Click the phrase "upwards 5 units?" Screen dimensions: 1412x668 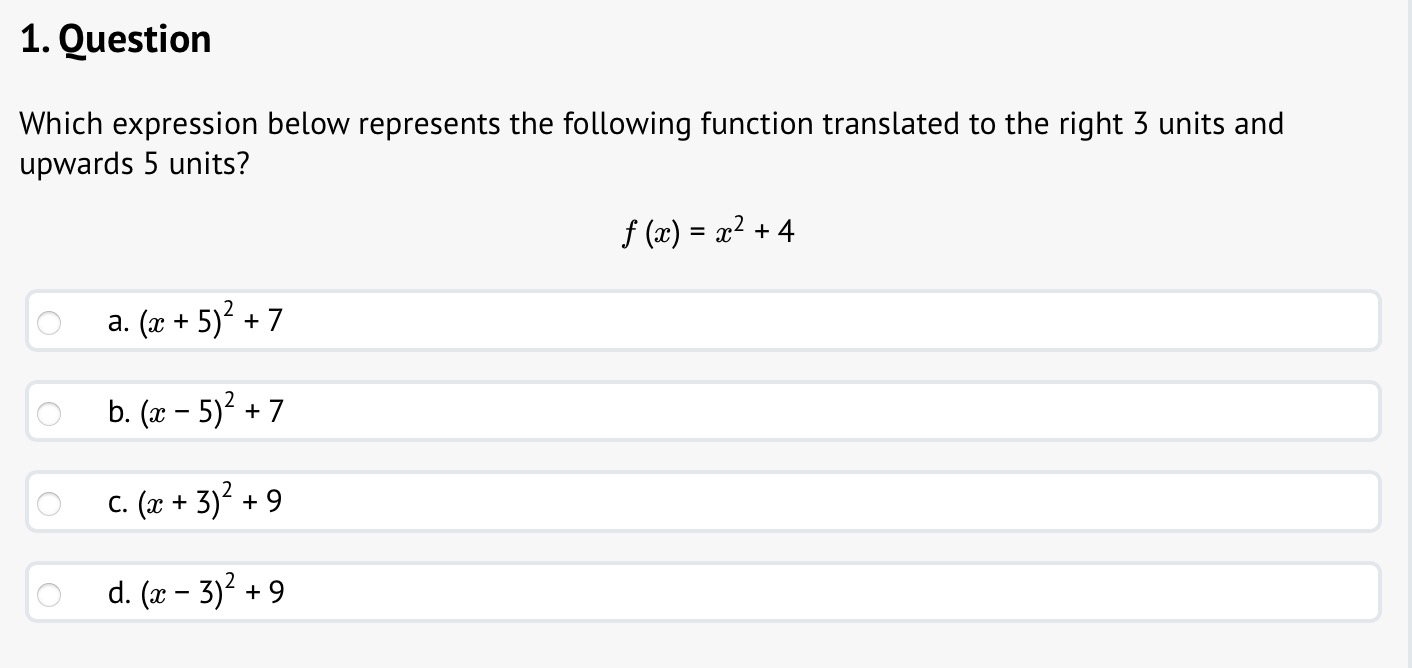tap(135, 165)
